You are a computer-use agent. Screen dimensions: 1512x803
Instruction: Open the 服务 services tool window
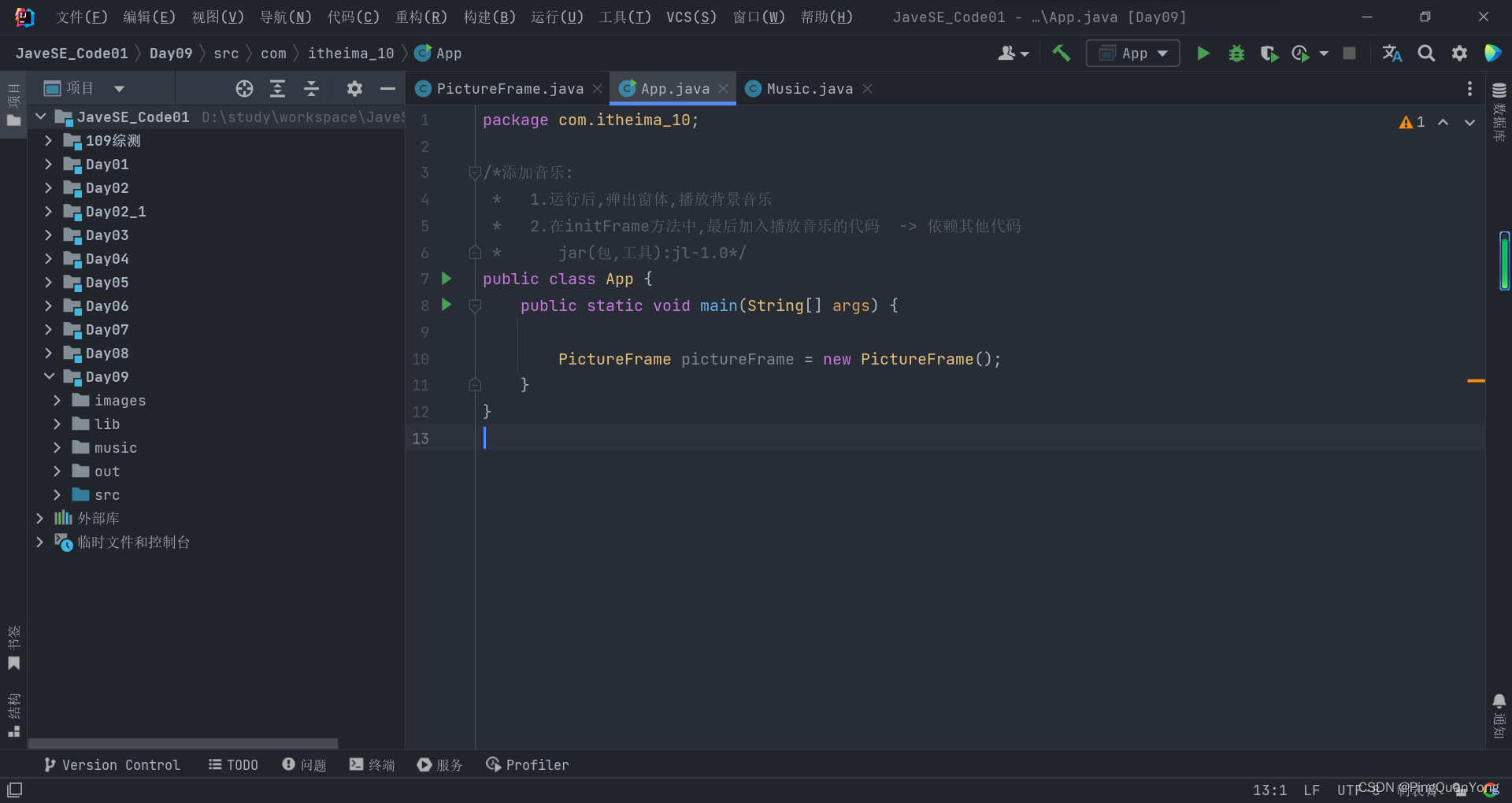click(x=439, y=764)
